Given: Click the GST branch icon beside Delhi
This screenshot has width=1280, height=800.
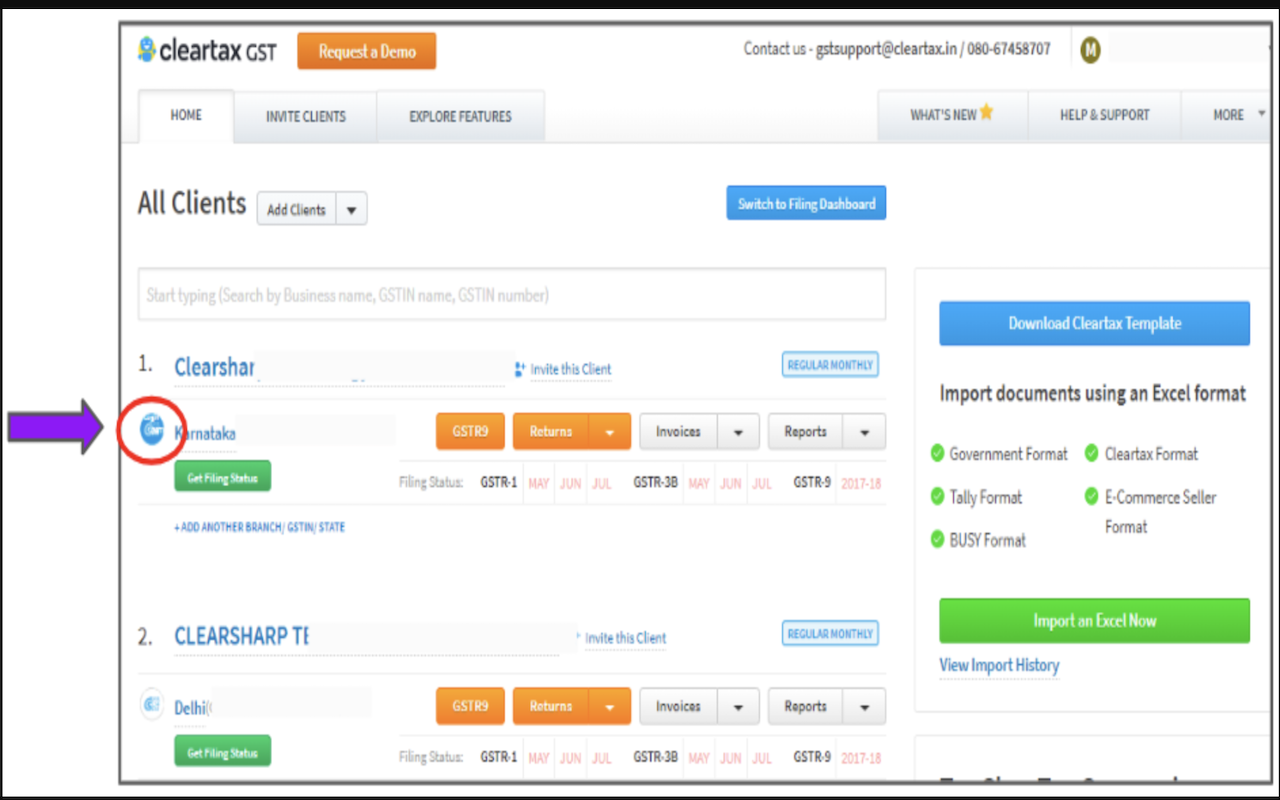Looking at the screenshot, I should (x=151, y=706).
